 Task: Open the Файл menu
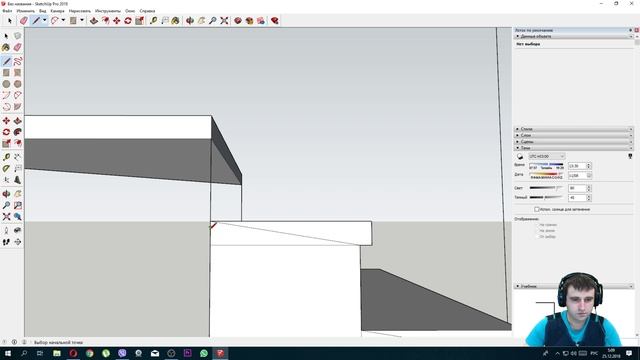[7, 11]
